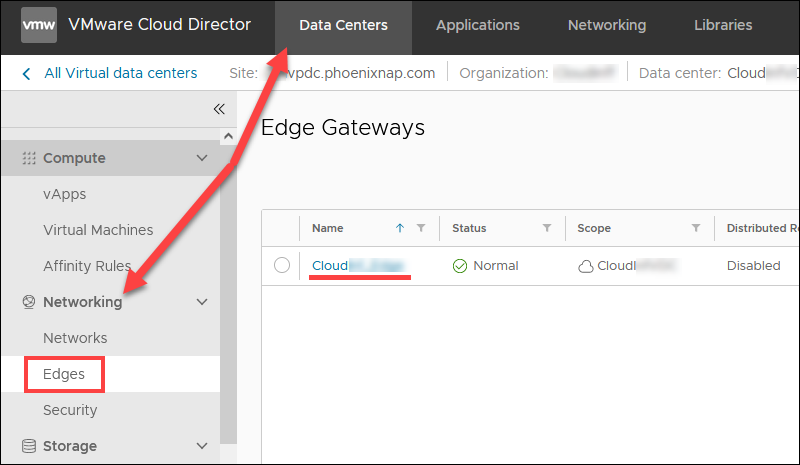This screenshot has width=800, height=465.
Task: Open vApps in the sidebar
Action: tap(64, 194)
